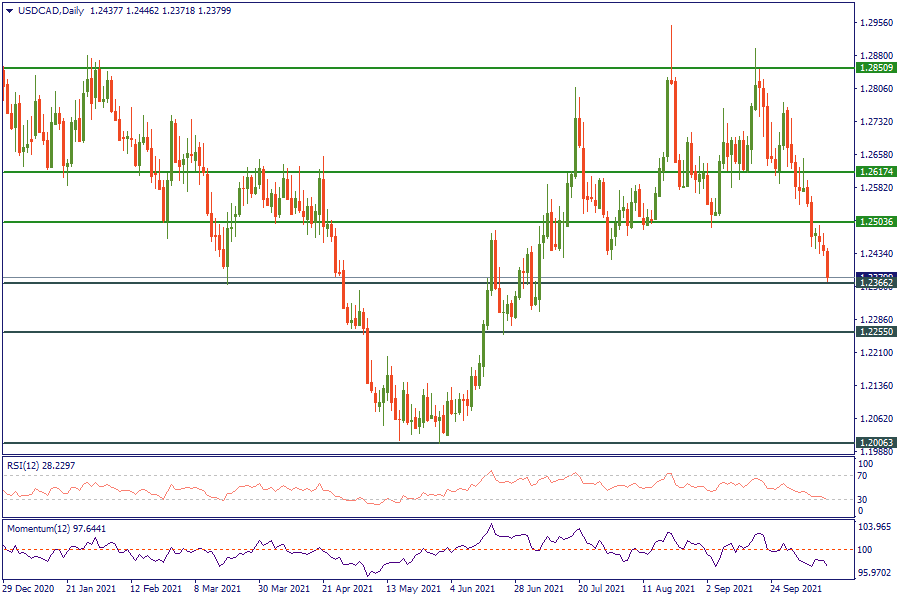Click the 1.29560 value on price axis
The height and width of the screenshot is (600, 900).
click(876, 22)
